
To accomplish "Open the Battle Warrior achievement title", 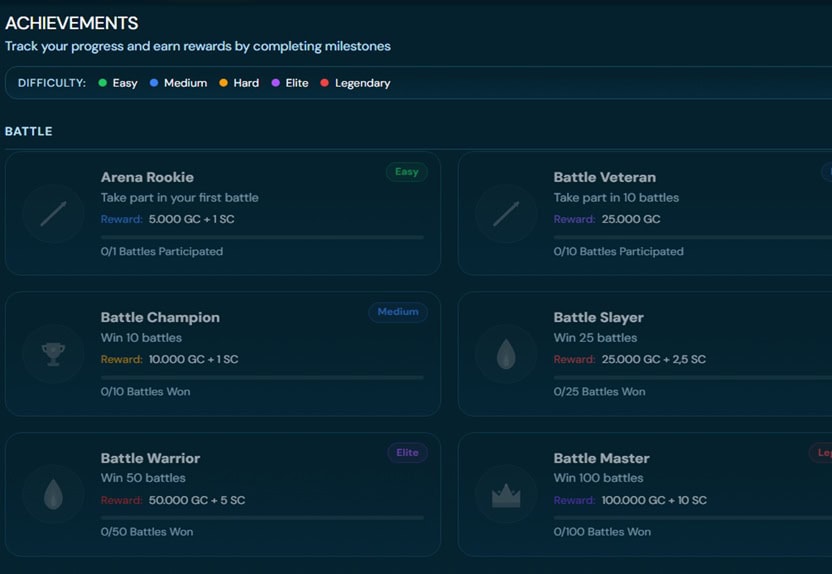I will (150, 458).
